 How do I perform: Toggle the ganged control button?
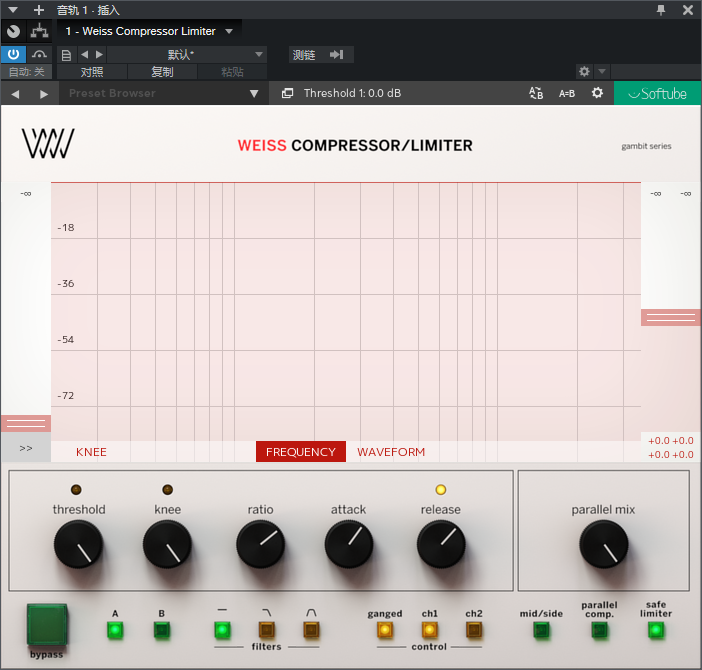385,630
